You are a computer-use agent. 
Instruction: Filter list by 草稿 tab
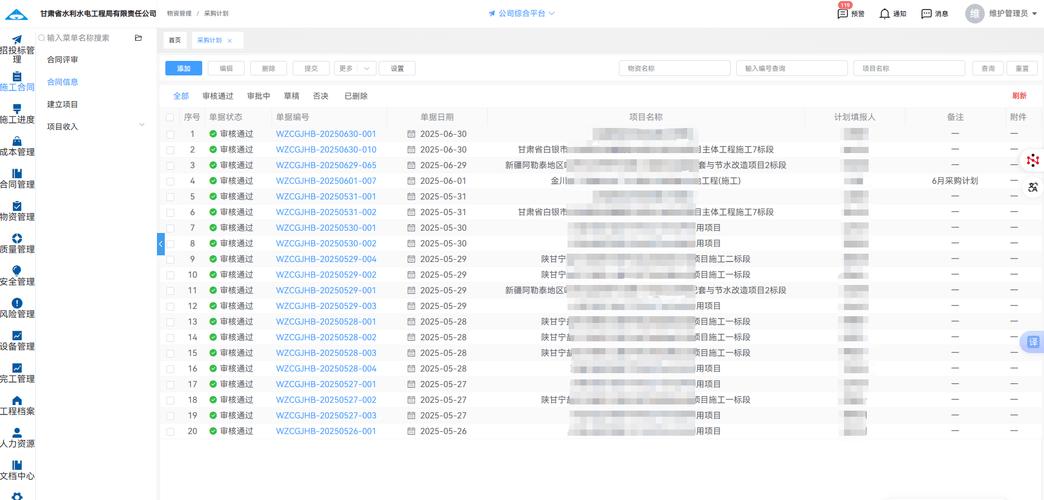pos(291,96)
